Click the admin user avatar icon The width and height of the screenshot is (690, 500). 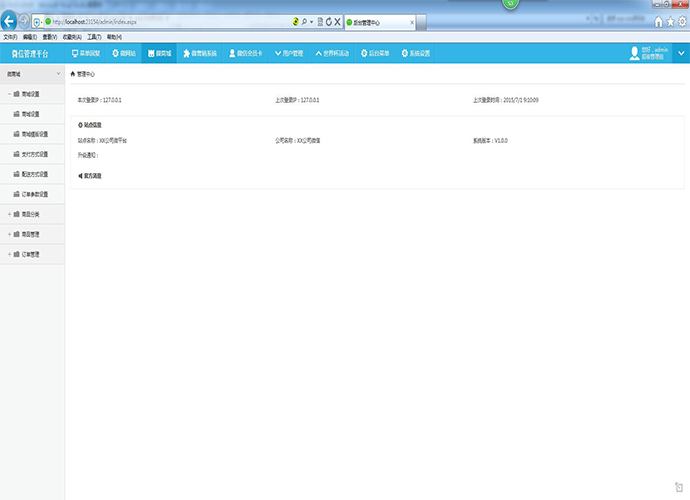click(x=634, y=52)
